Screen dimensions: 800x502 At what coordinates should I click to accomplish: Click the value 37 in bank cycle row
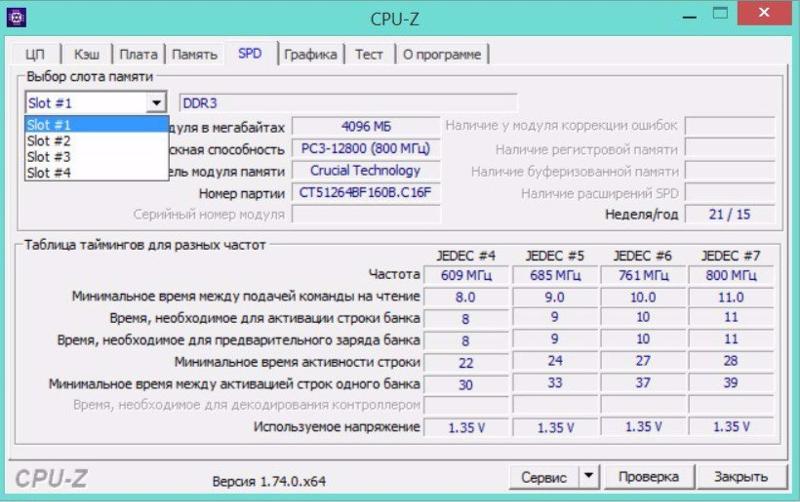[643, 383]
